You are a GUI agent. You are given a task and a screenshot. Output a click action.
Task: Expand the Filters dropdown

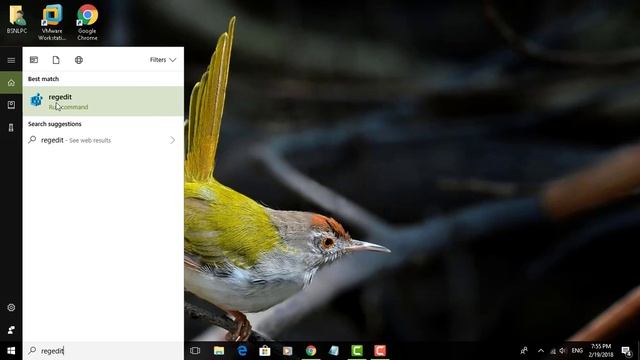coord(163,60)
